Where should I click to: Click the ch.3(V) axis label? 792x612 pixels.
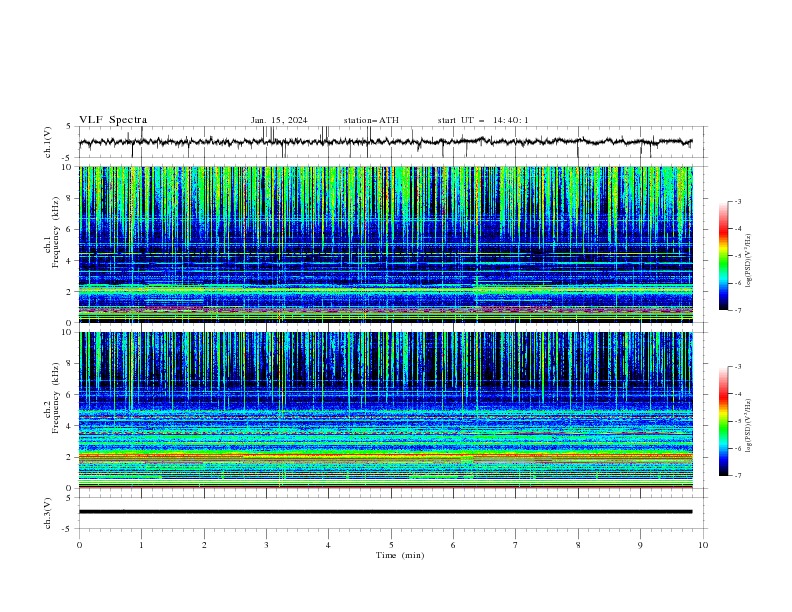[48, 513]
